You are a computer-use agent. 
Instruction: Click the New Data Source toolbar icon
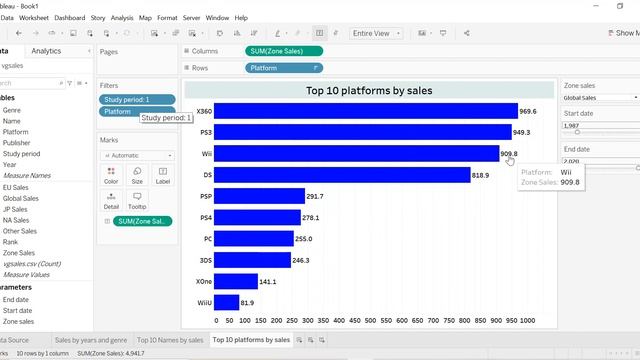90,33
